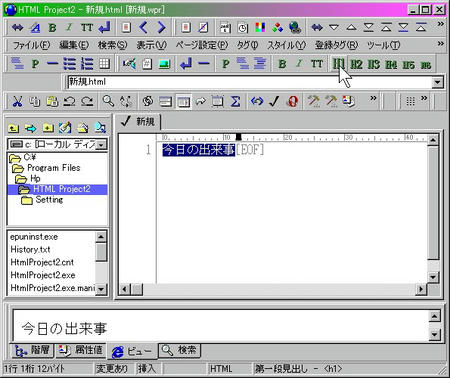The image size is (450, 378).
Task: Select the Setting folder in the tree
Action: (49, 200)
